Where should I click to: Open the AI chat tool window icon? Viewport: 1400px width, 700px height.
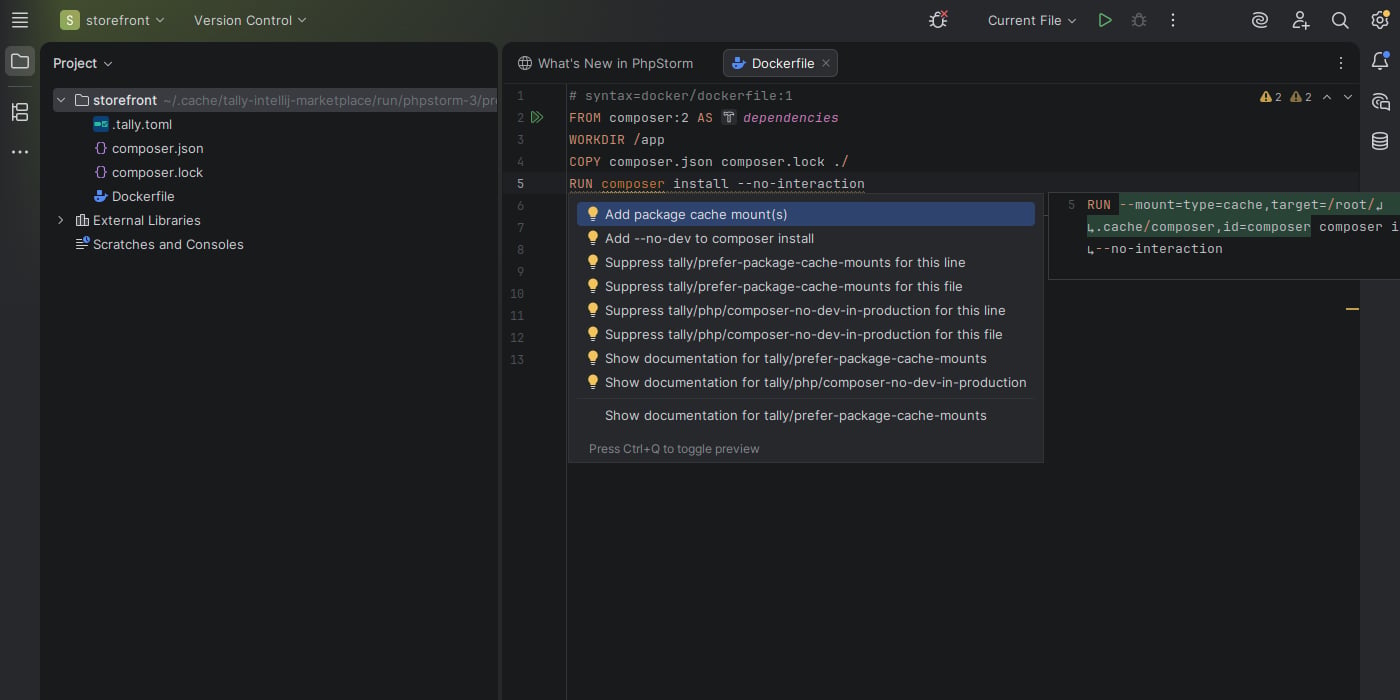1380,102
